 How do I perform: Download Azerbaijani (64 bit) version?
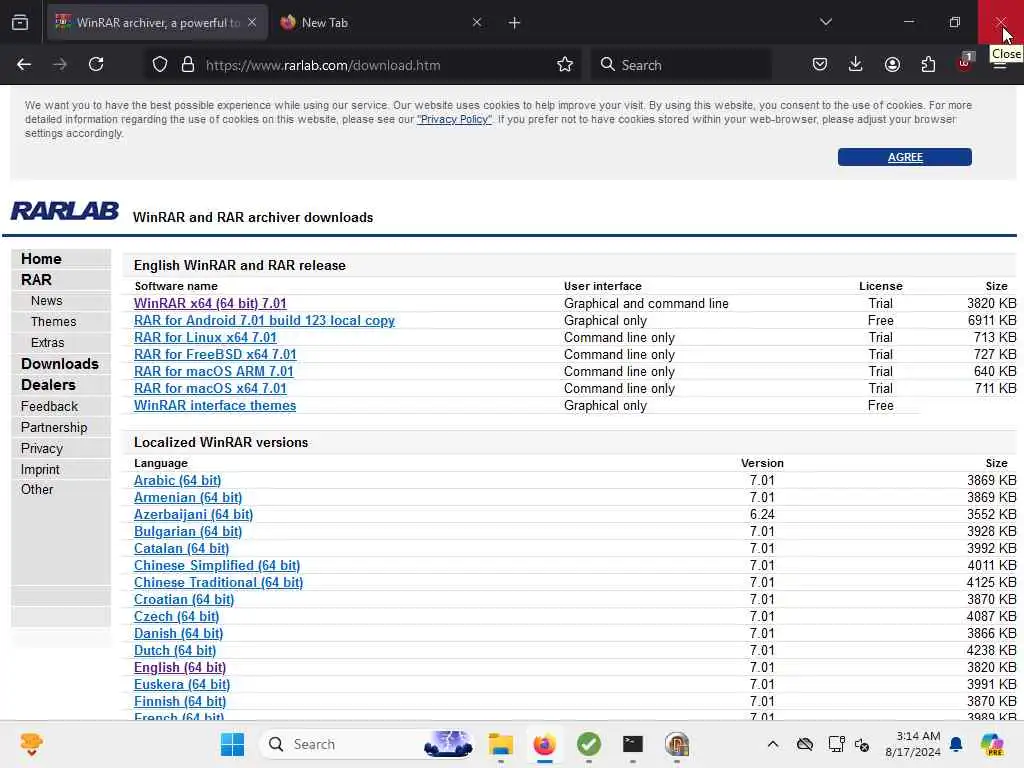tap(193, 514)
